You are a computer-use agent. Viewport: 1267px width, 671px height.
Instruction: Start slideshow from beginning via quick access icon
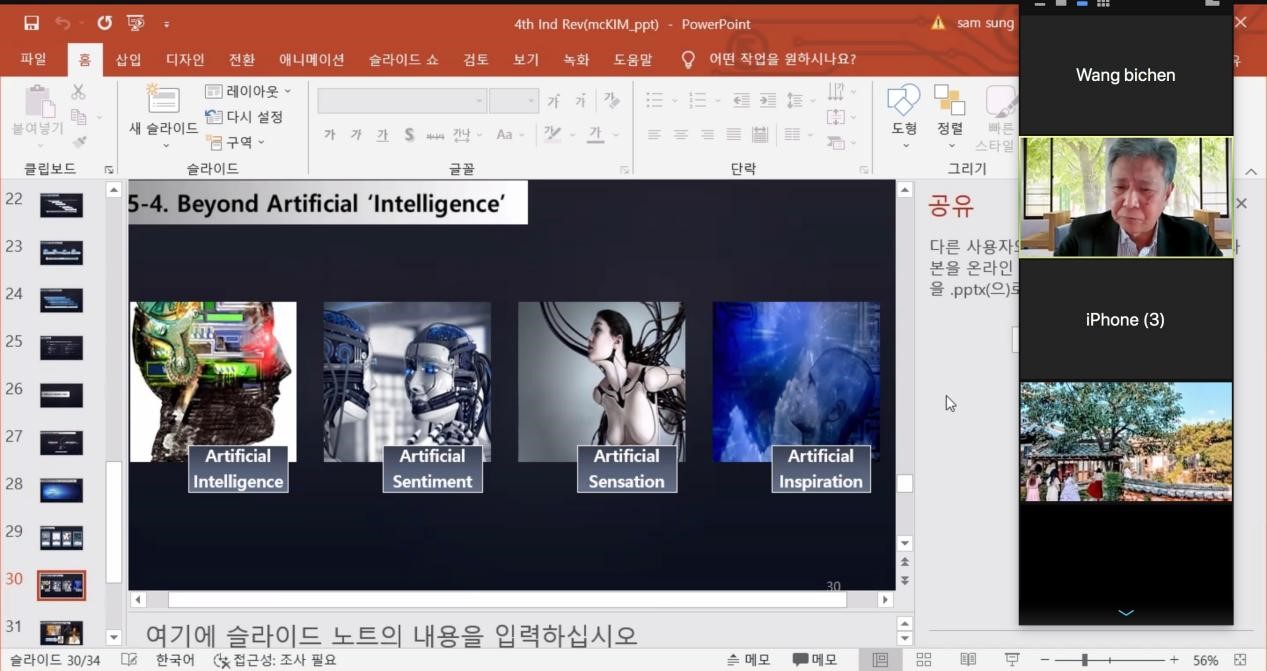[136, 23]
